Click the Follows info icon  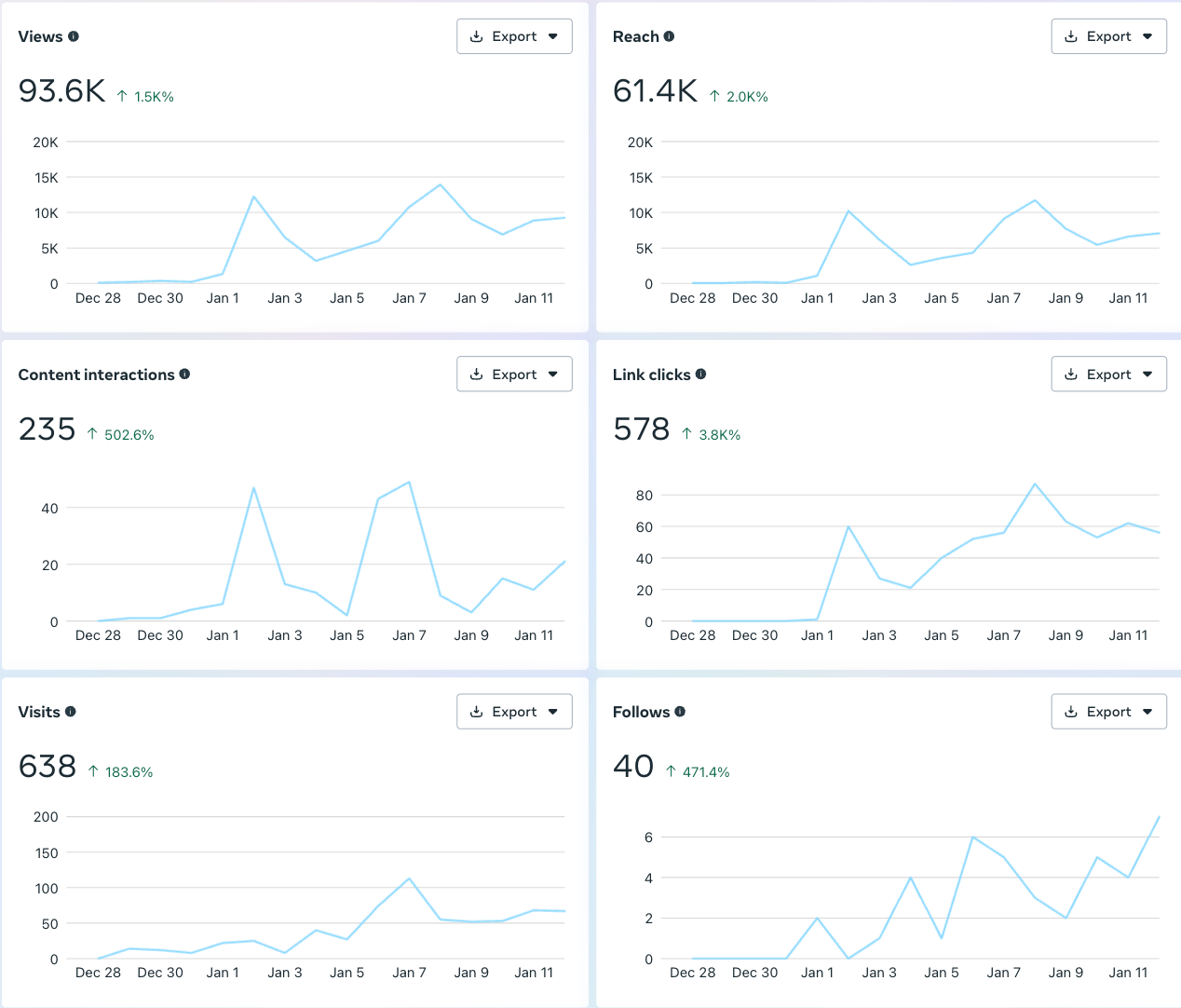pyautogui.click(x=680, y=711)
